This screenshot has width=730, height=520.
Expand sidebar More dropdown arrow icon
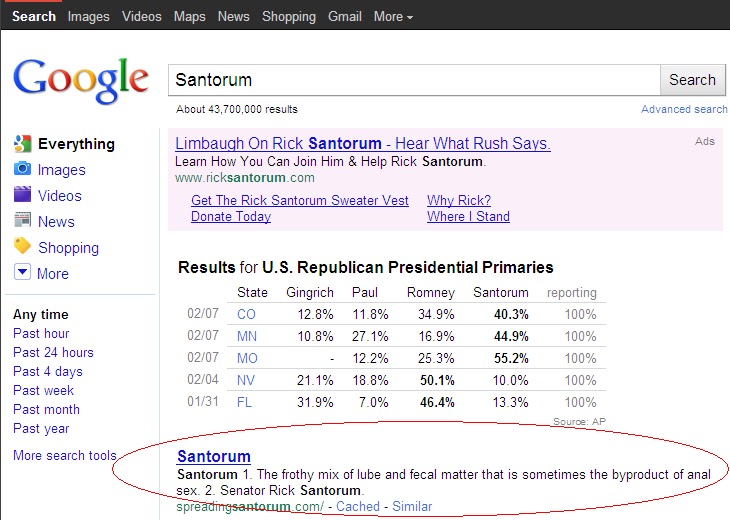pos(22,271)
